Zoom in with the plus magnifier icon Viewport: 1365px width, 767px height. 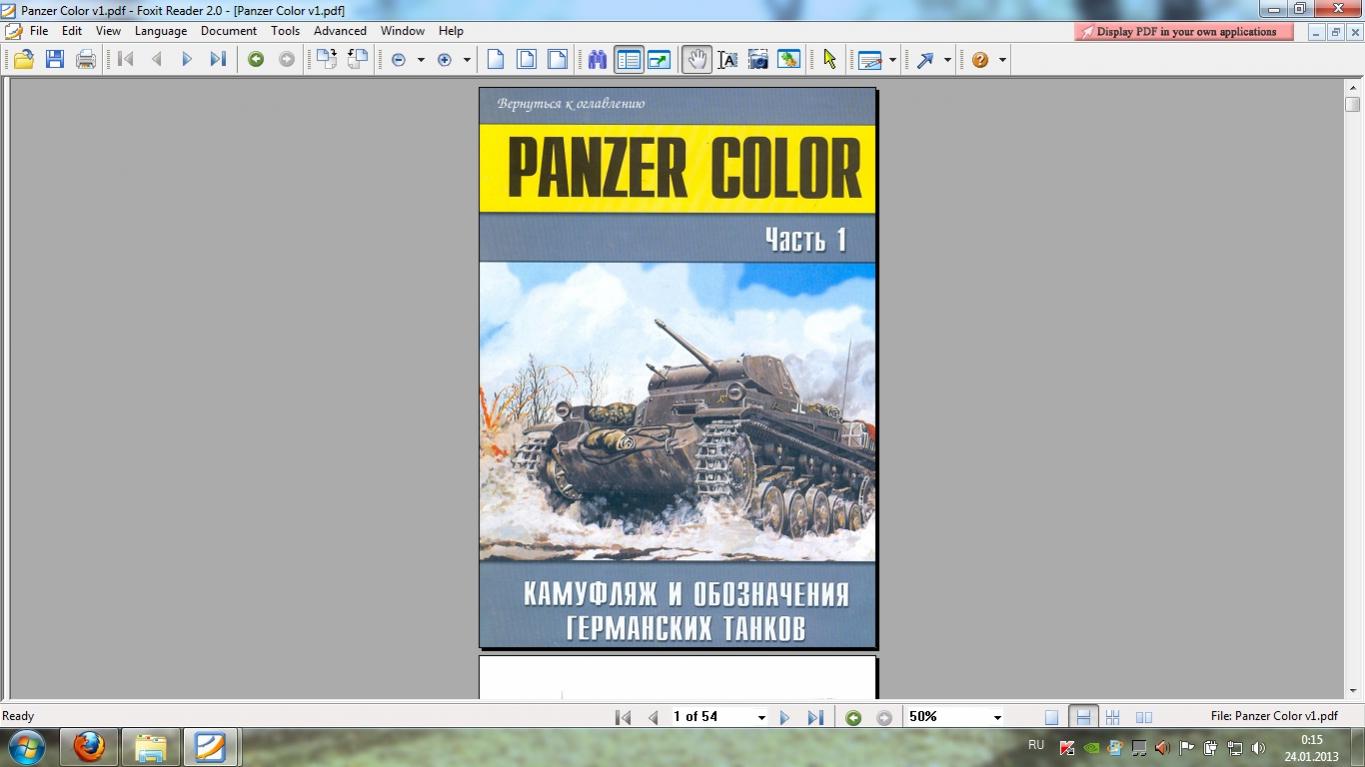click(445, 60)
